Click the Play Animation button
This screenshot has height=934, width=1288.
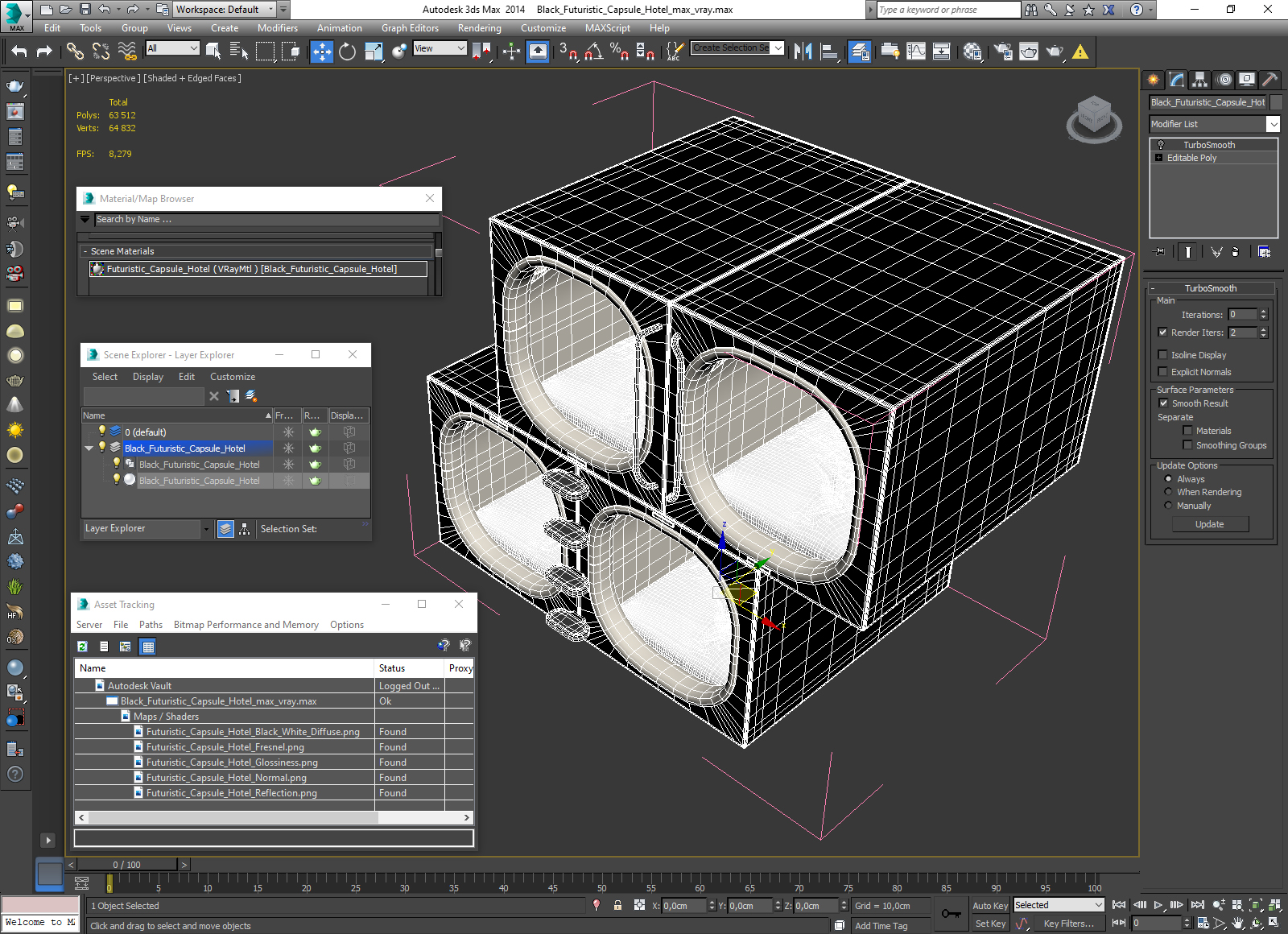coord(1158,905)
